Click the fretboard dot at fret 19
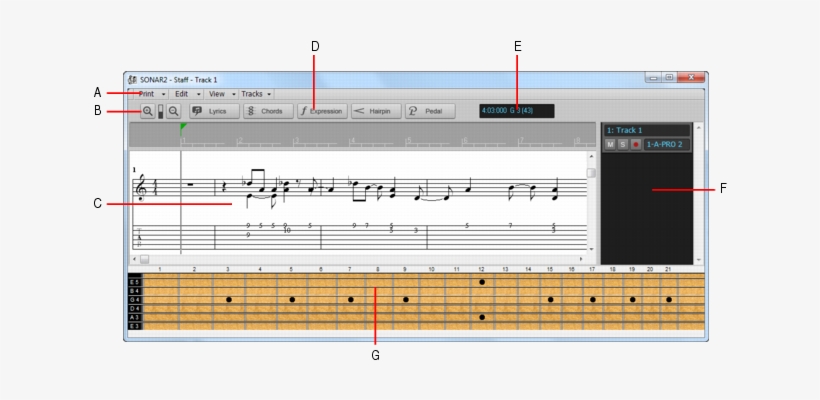The image size is (820, 400). pyautogui.click(x=633, y=300)
